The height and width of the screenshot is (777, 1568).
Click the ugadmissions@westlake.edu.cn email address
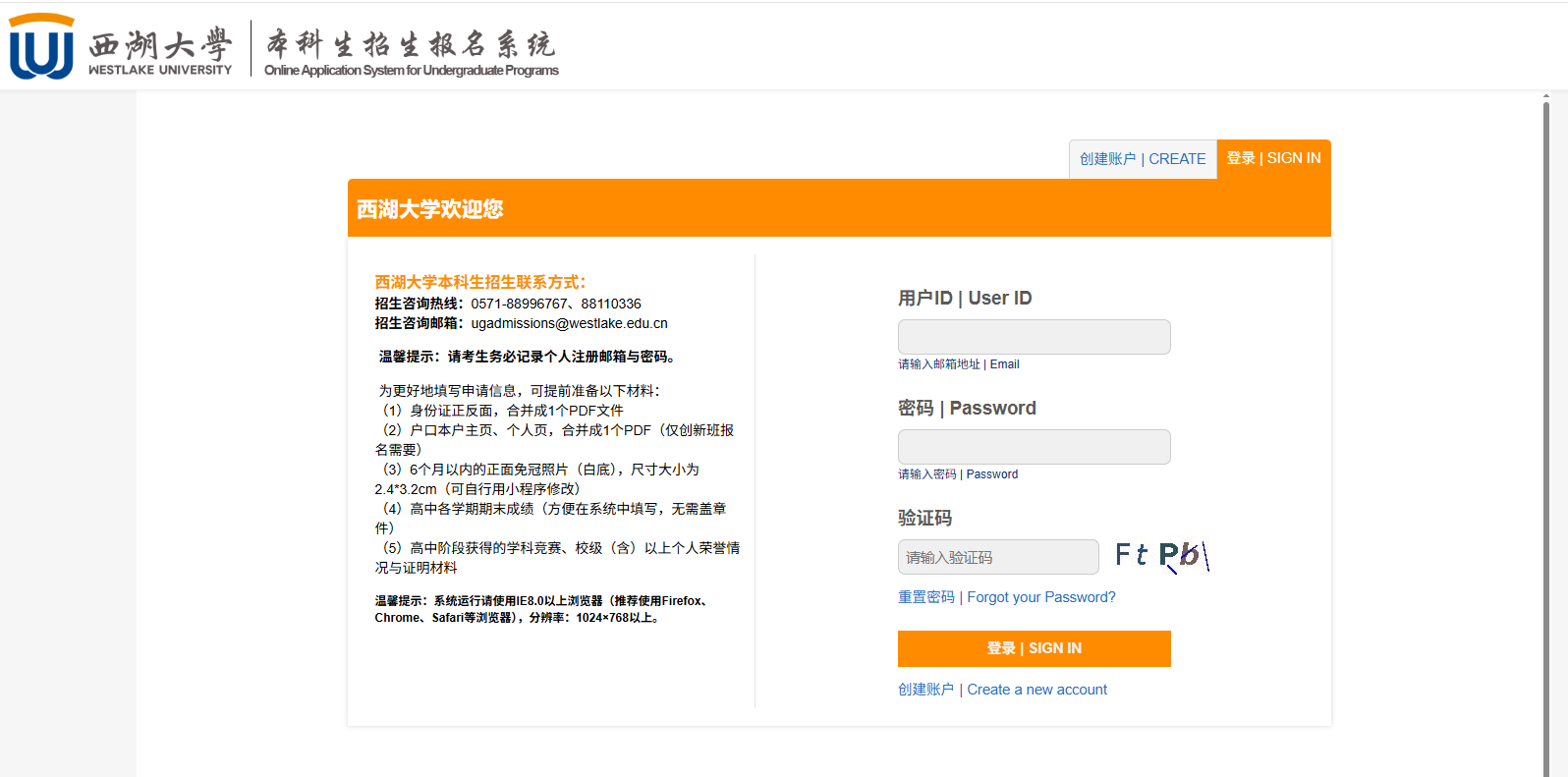click(569, 323)
